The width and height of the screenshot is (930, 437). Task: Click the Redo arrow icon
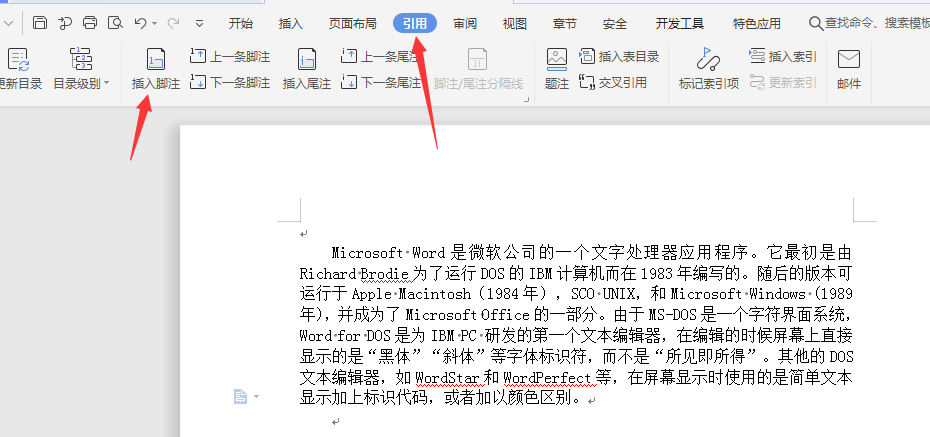click(x=173, y=23)
